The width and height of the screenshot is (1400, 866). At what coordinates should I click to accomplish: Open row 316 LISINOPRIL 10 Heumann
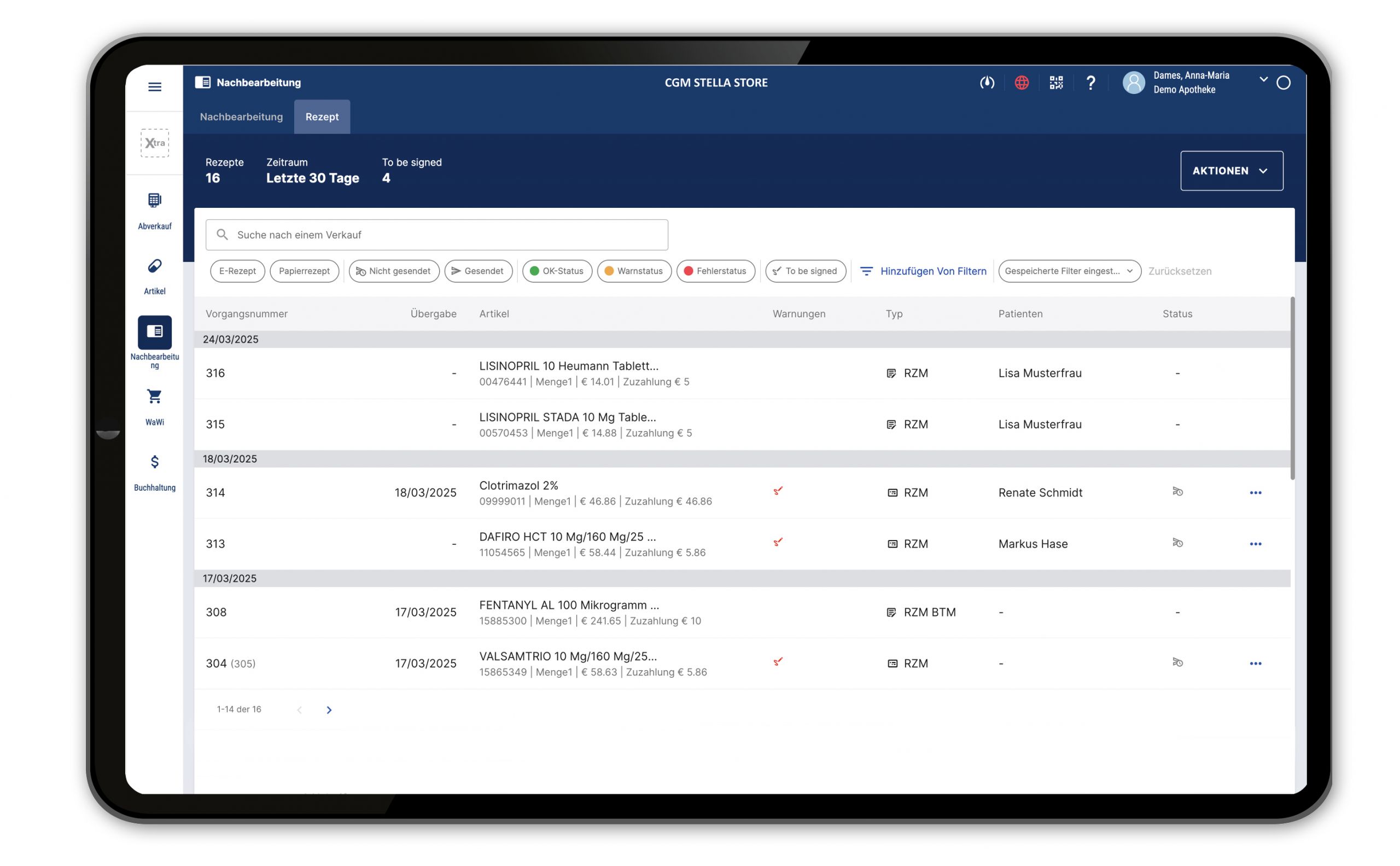pyautogui.click(x=742, y=374)
